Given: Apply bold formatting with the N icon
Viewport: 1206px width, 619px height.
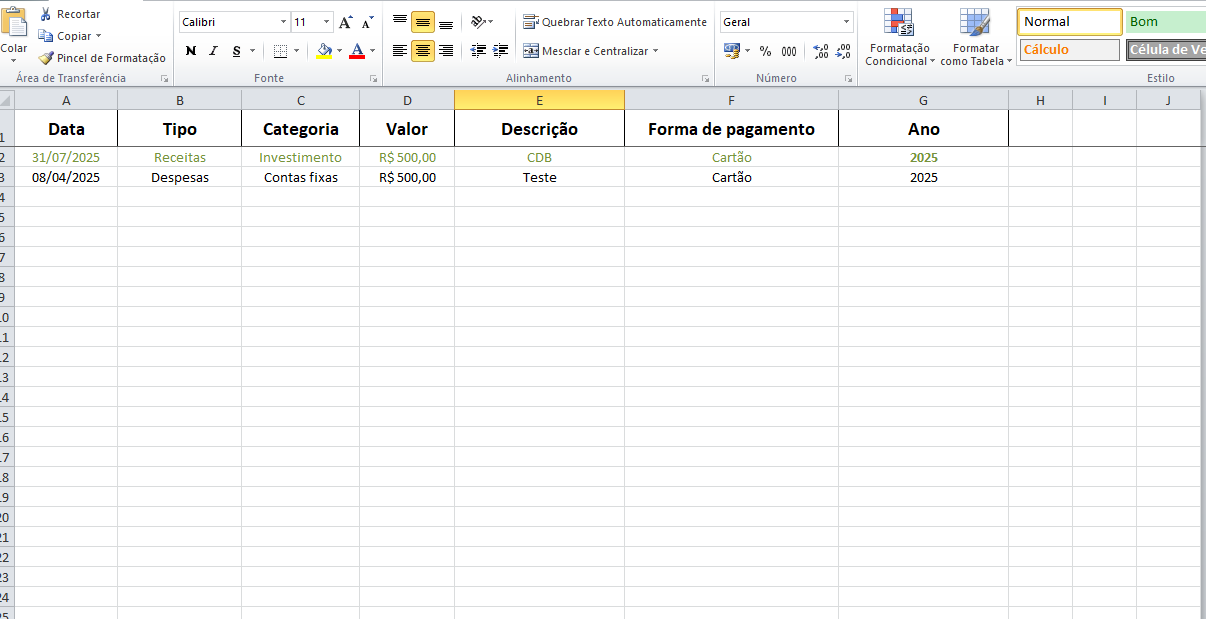Looking at the screenshot, I should pyautogui.click(x=191, y=50).
